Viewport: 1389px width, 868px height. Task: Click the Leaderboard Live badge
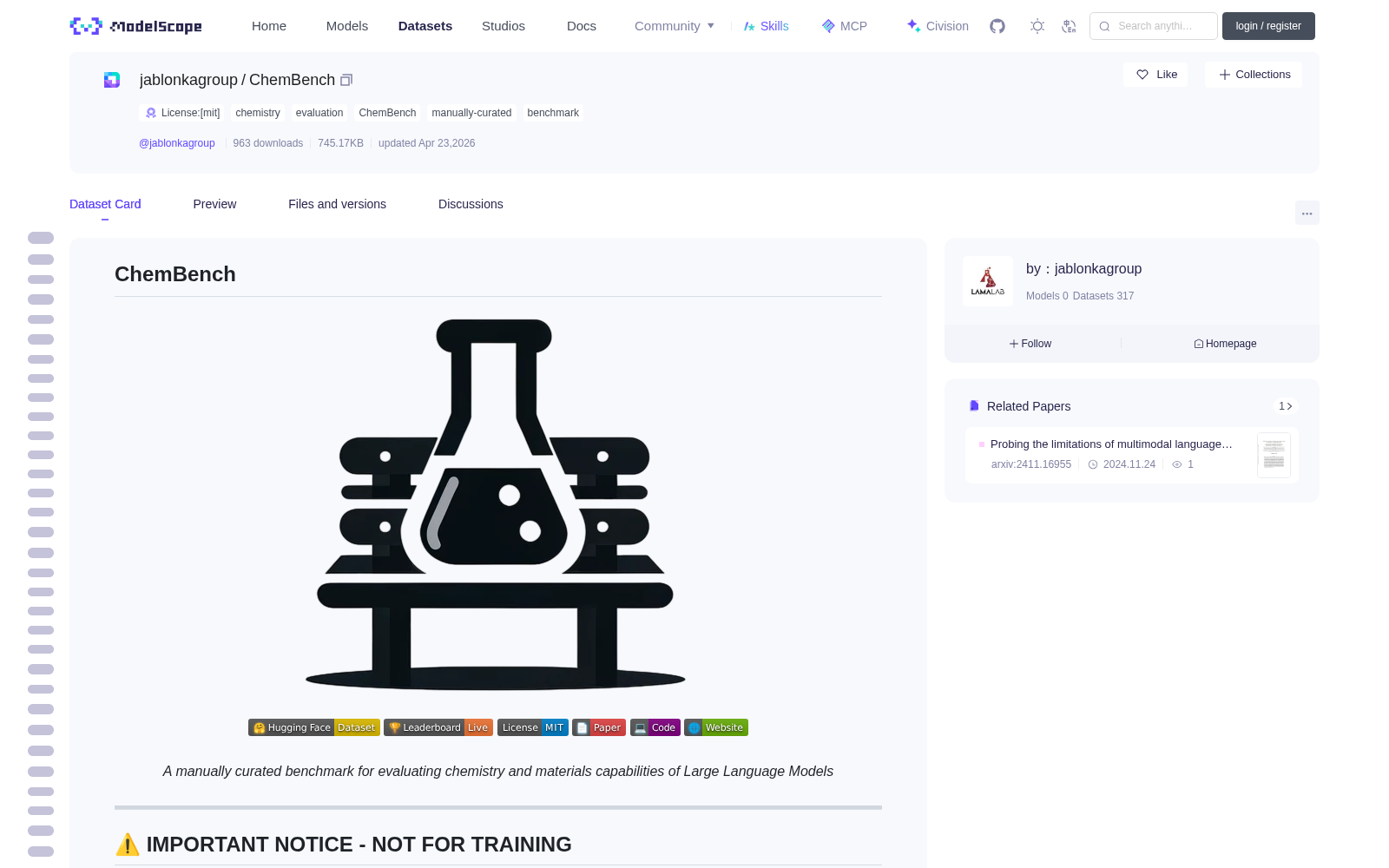[438, 727]
